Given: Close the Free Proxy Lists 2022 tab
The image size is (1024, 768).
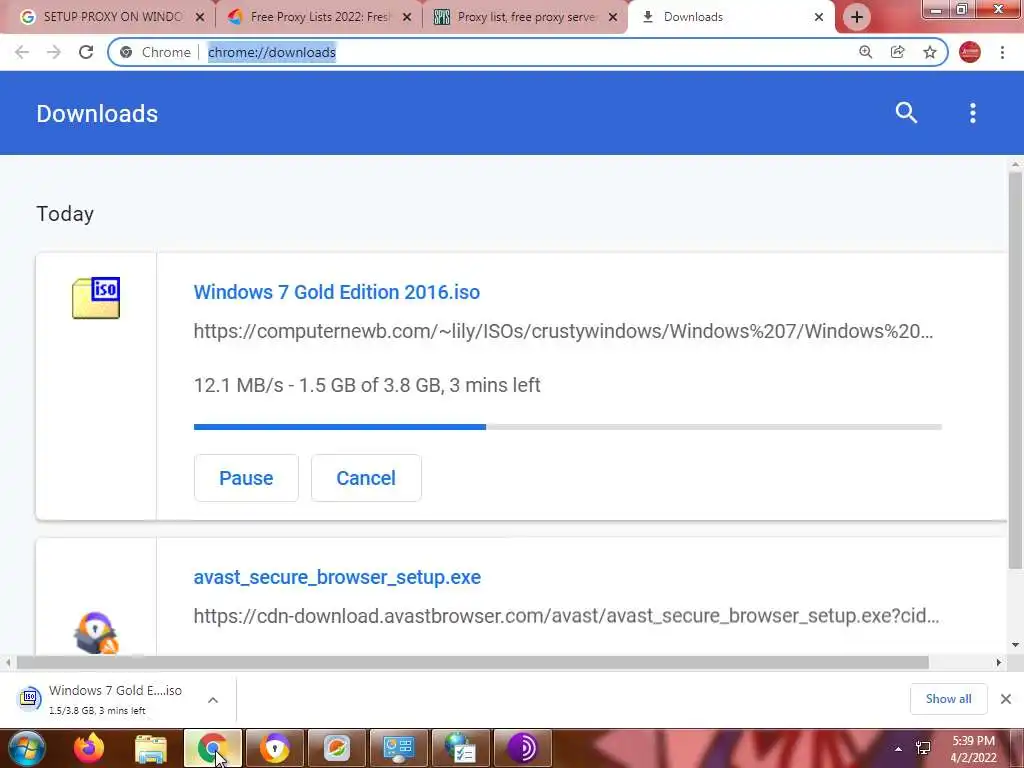Looking at the screenshot, I should (407, 17).
